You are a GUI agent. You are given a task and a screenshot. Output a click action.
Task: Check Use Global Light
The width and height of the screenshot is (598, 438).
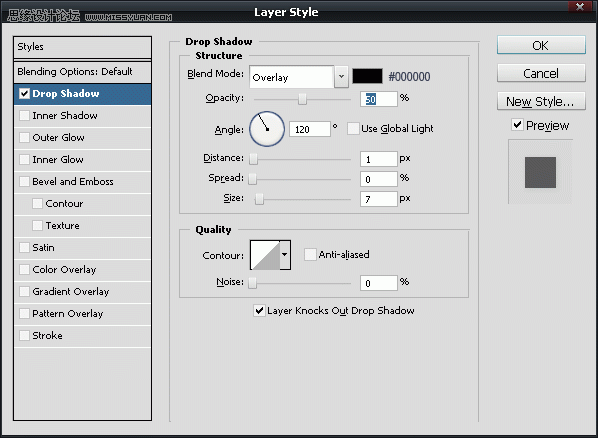[x=353, y=129]
